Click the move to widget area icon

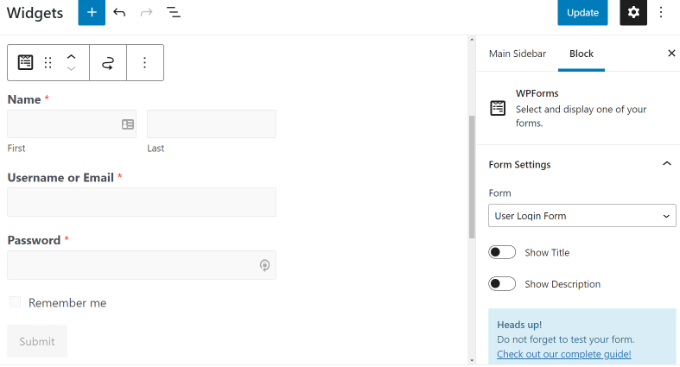[x=108, y=62]
